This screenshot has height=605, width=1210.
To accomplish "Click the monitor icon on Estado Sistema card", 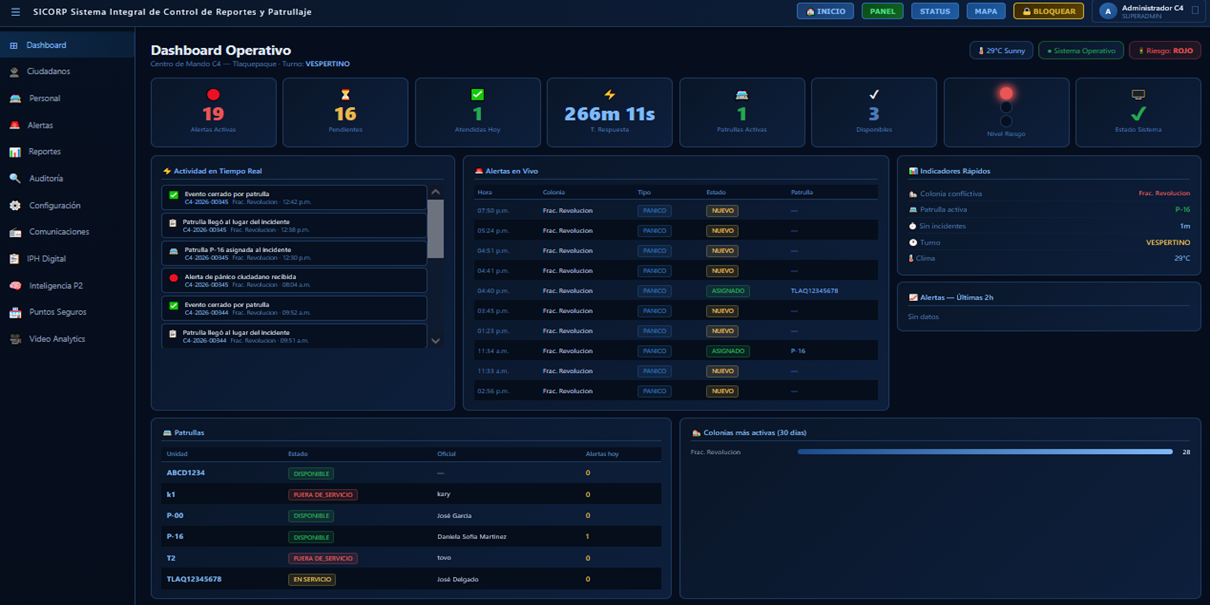I will pyautogui.click(x=1138, y=94).
